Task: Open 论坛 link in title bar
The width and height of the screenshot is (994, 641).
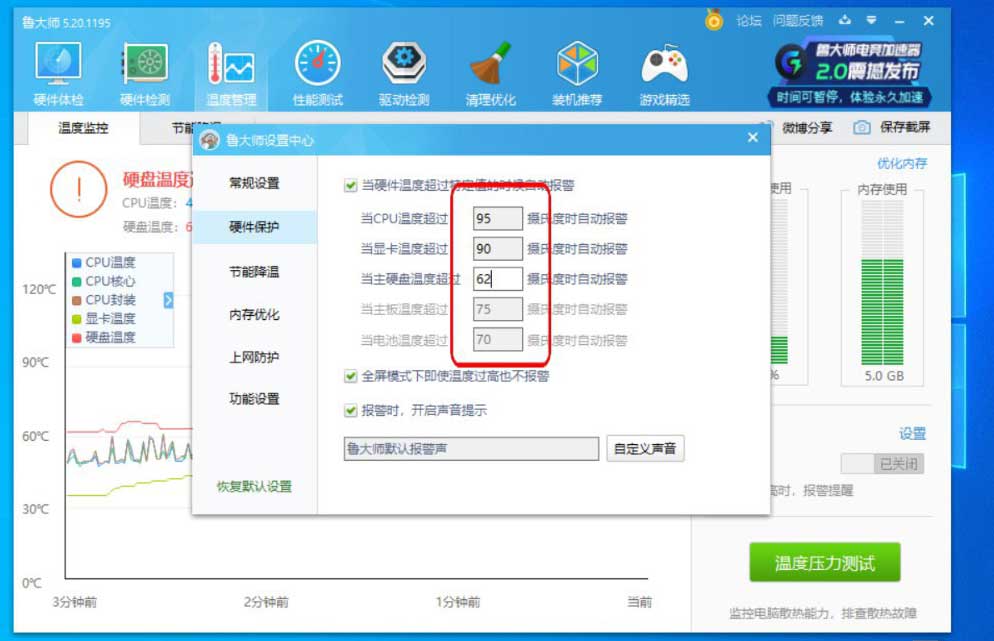Action: (x=749, y=21)
